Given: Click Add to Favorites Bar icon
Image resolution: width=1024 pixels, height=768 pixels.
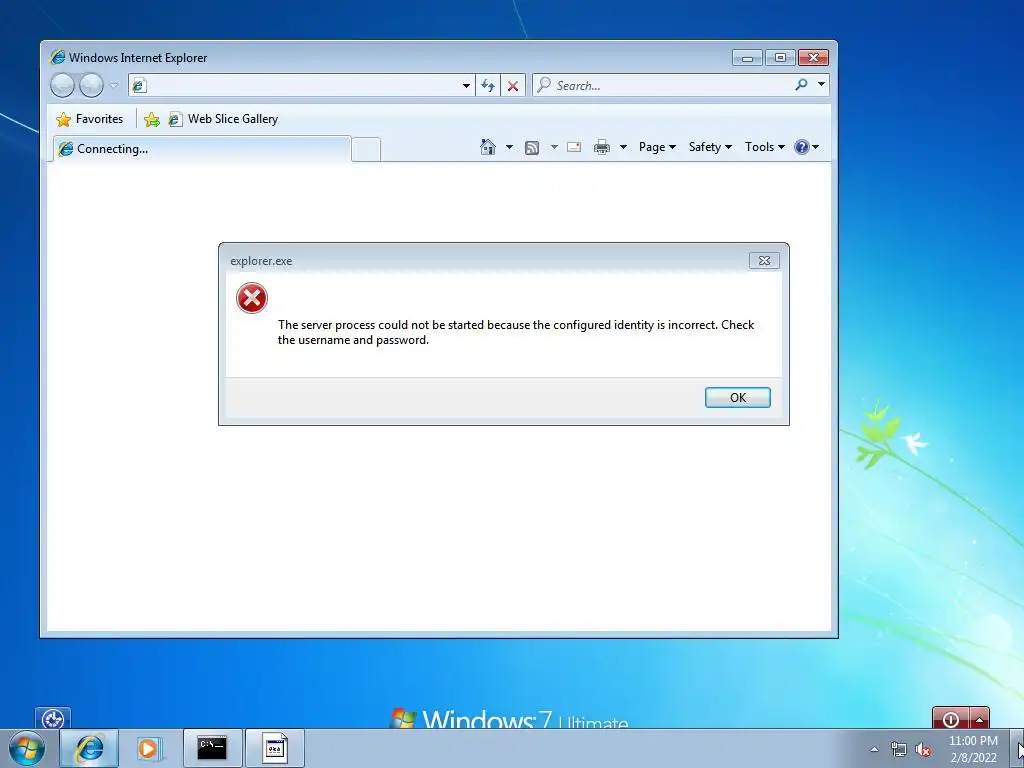Looking at the screenshot, I should pos(152,119).
